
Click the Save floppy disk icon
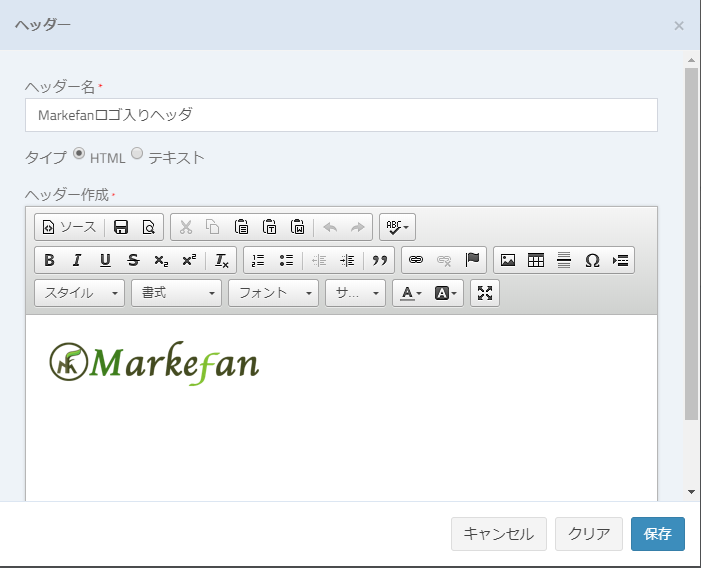click(121, 227)
